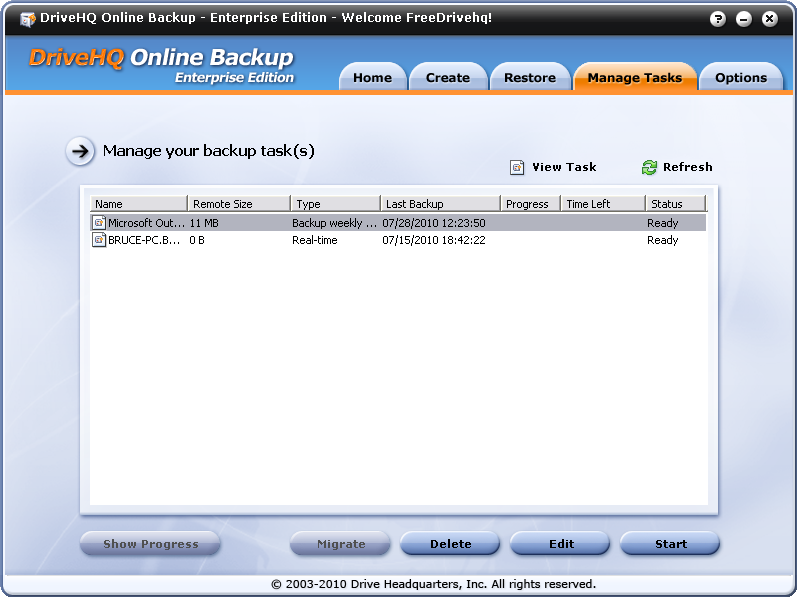The image size is (797, 597).
Task: Click the help question mark icon
Action: coord(718,19)
